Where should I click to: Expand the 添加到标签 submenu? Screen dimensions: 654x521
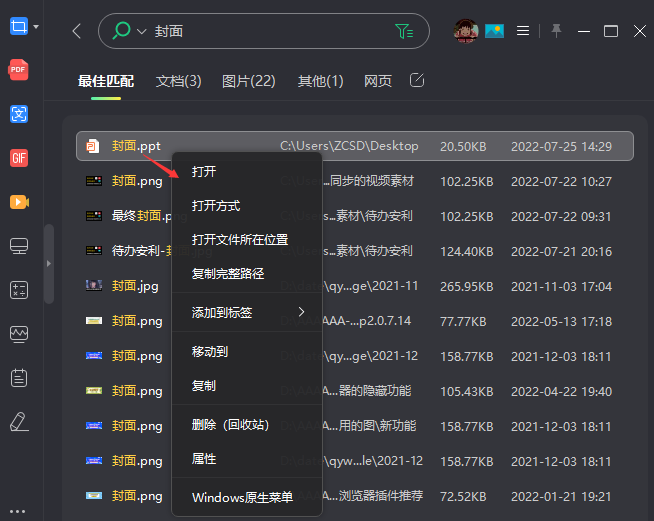point(301,312)
